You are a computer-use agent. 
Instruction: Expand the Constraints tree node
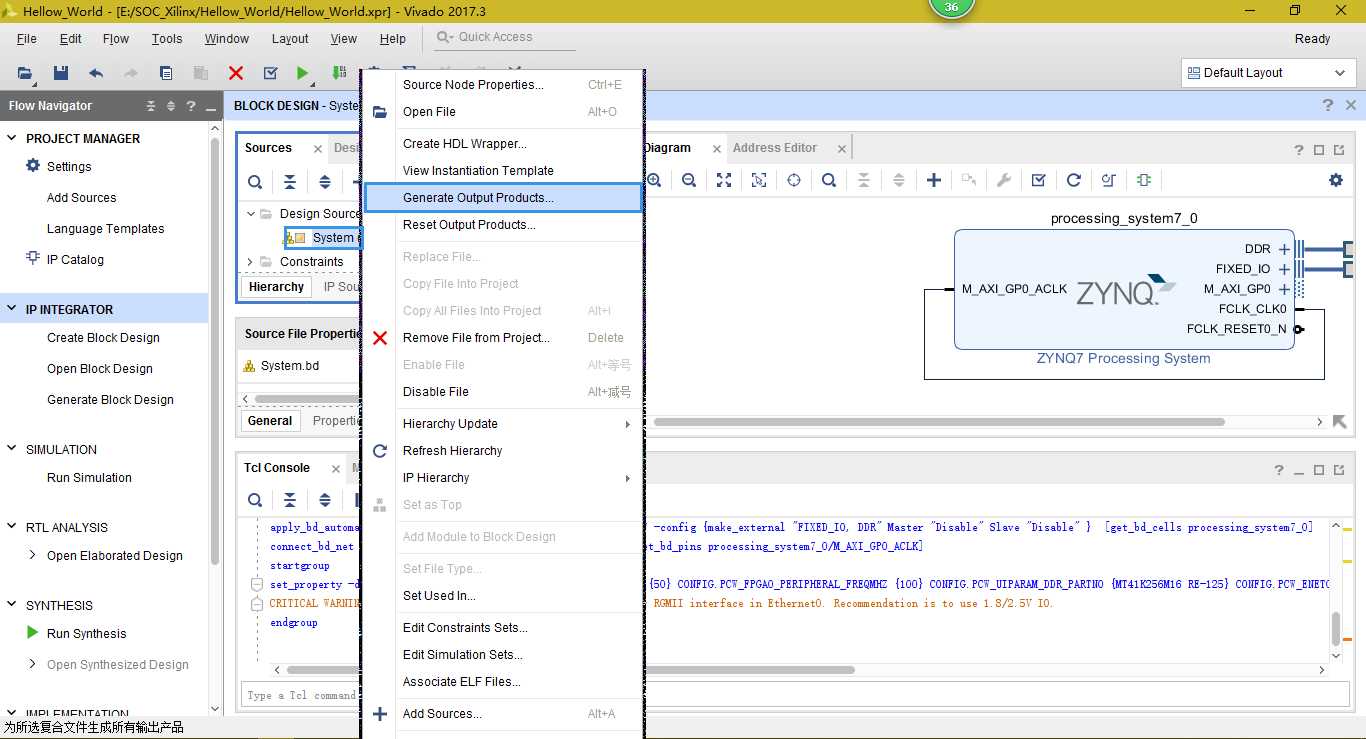click(x=250, y=261)
